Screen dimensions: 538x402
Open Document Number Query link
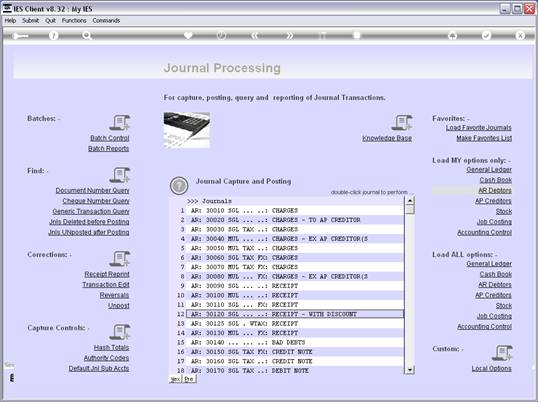pos(93,190)
